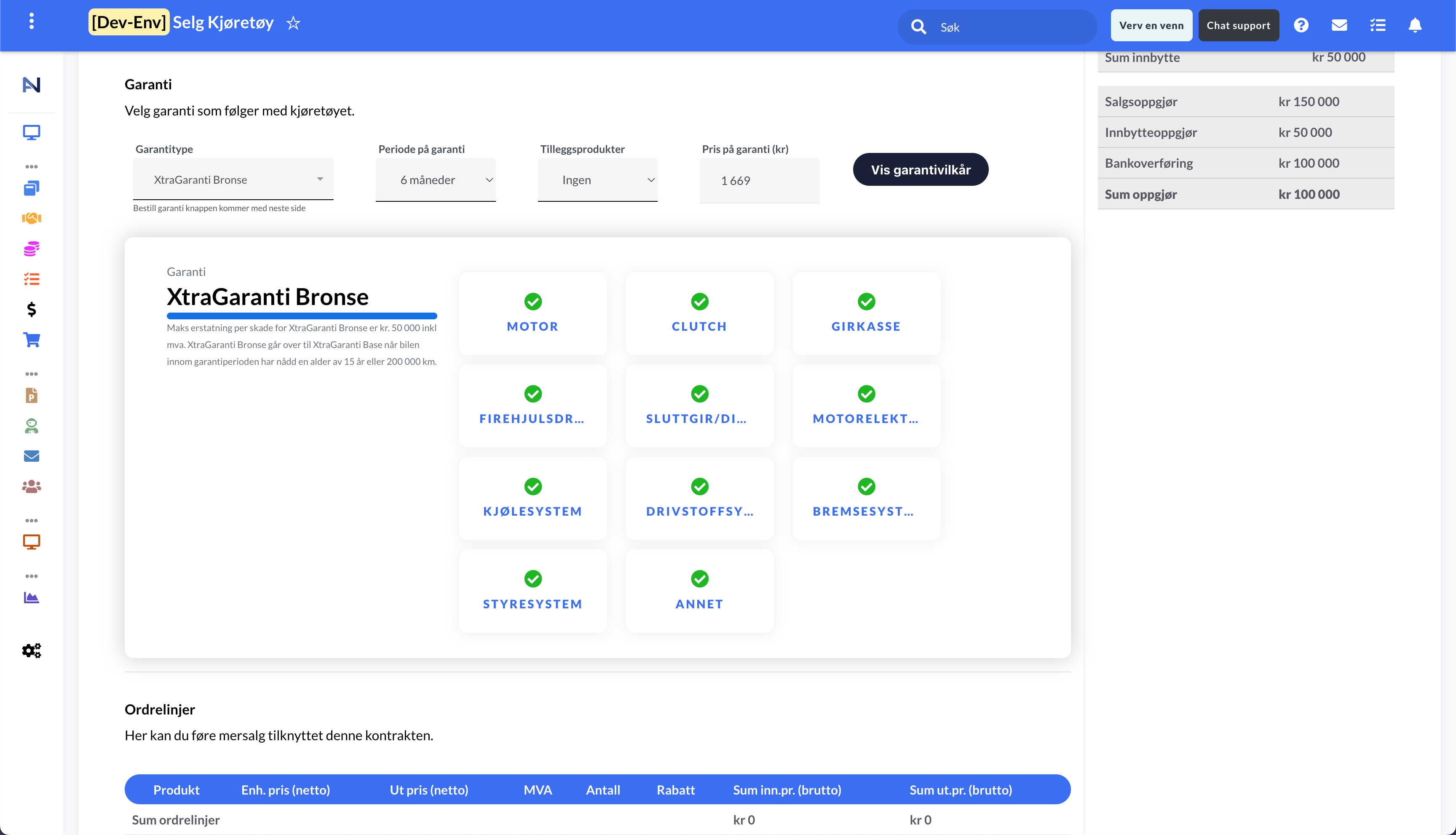This screenshot has height=835, width=1456.
Task: Click the Vis garantivilkår button
Action: pyautogui.click(x=921, y=169)
